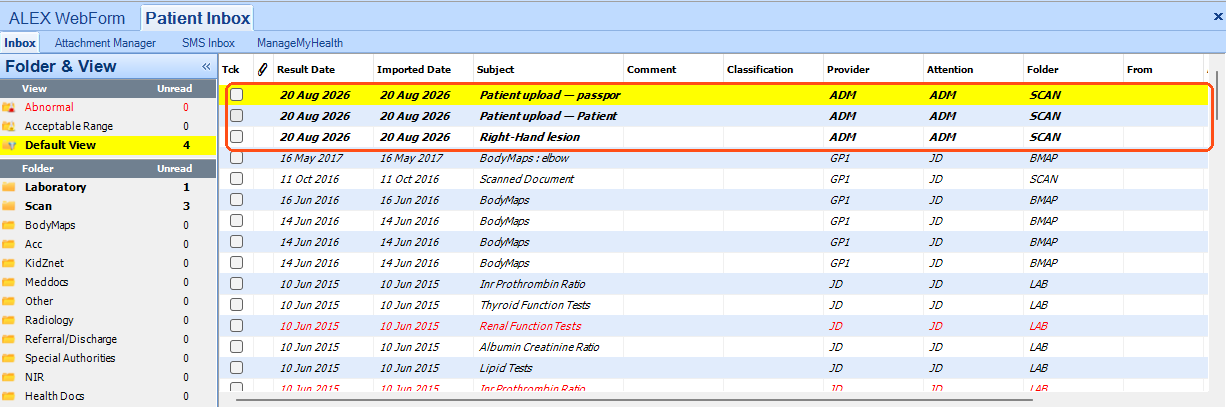This screenshot has height=407, width=1226.
Task: Open the Abnormal view icon
Action: coord(9,107)
